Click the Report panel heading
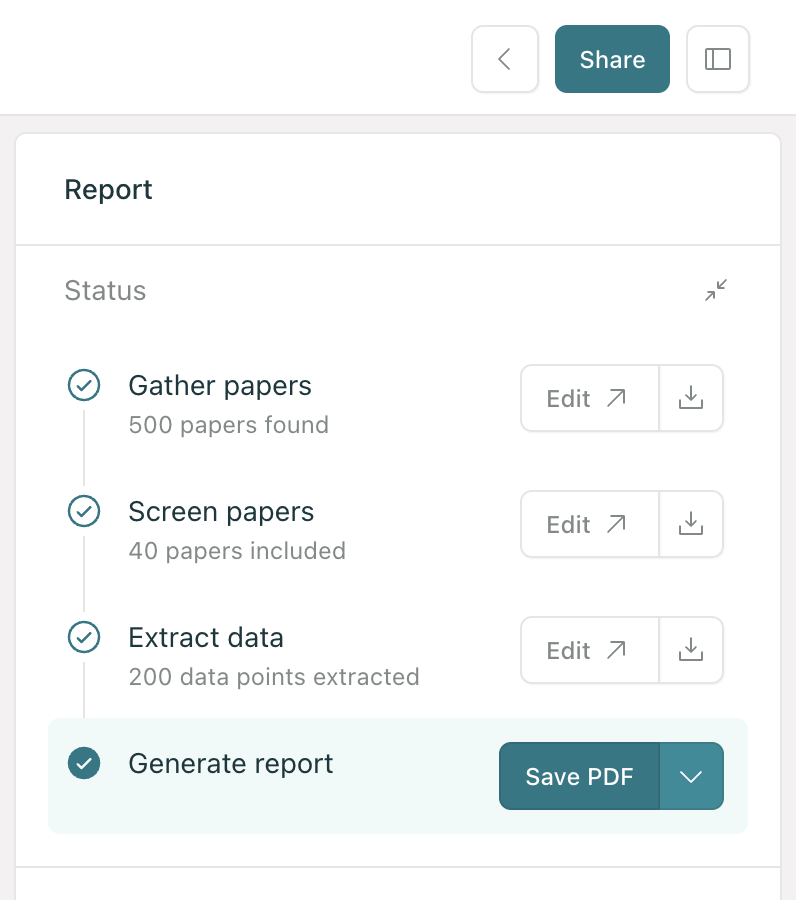This screenshot has width=796, height=900. [x=108, y=189]
